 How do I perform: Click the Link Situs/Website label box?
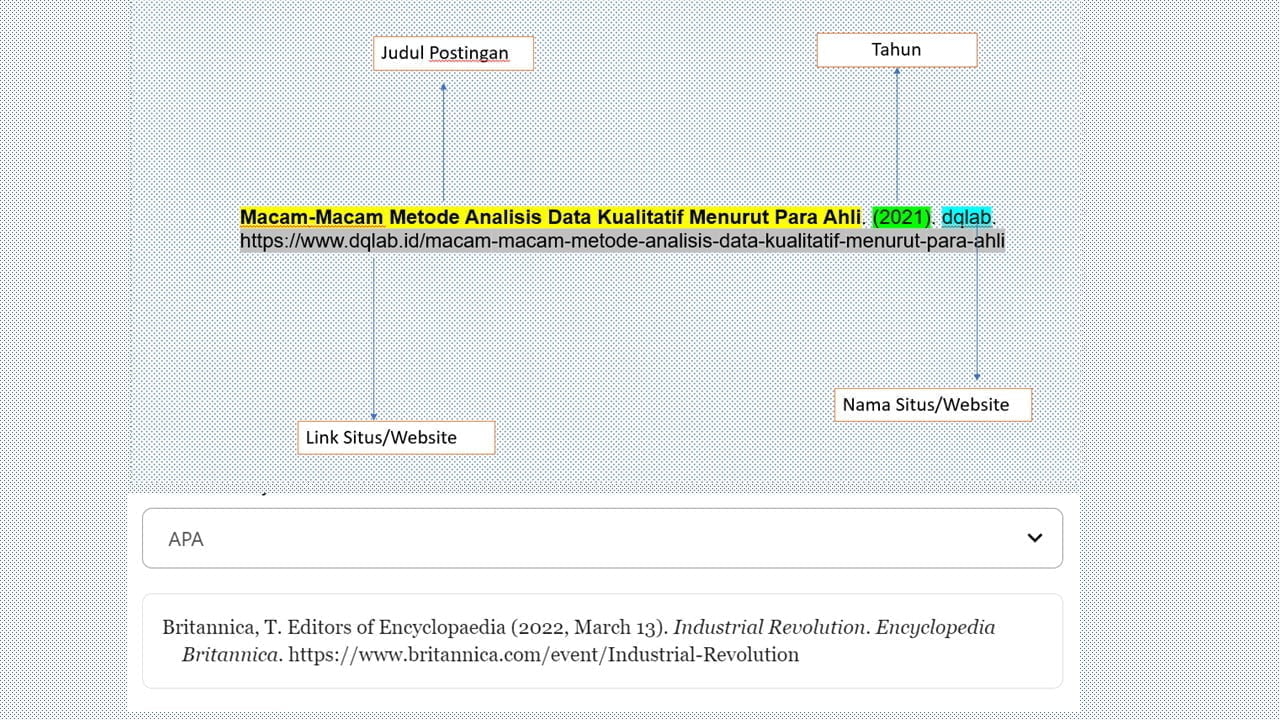tap(396, 437)
